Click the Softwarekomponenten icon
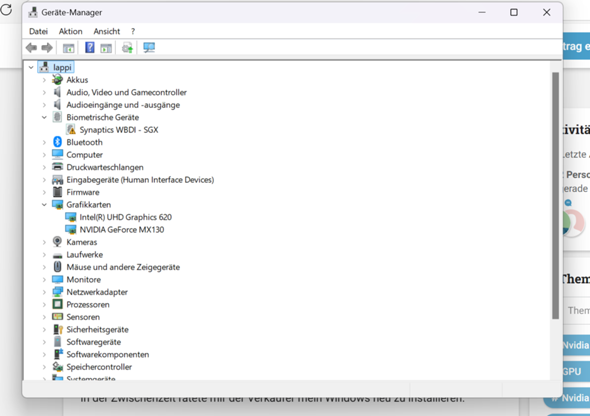The height and width of the screenshot is (416, 590). pos(58,354)
